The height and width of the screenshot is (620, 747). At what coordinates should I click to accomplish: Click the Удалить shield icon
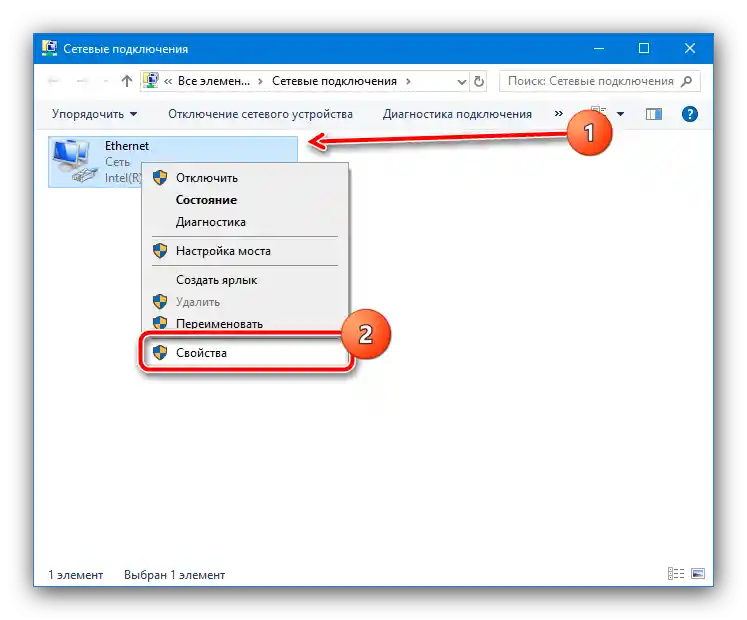click(160, 302)
